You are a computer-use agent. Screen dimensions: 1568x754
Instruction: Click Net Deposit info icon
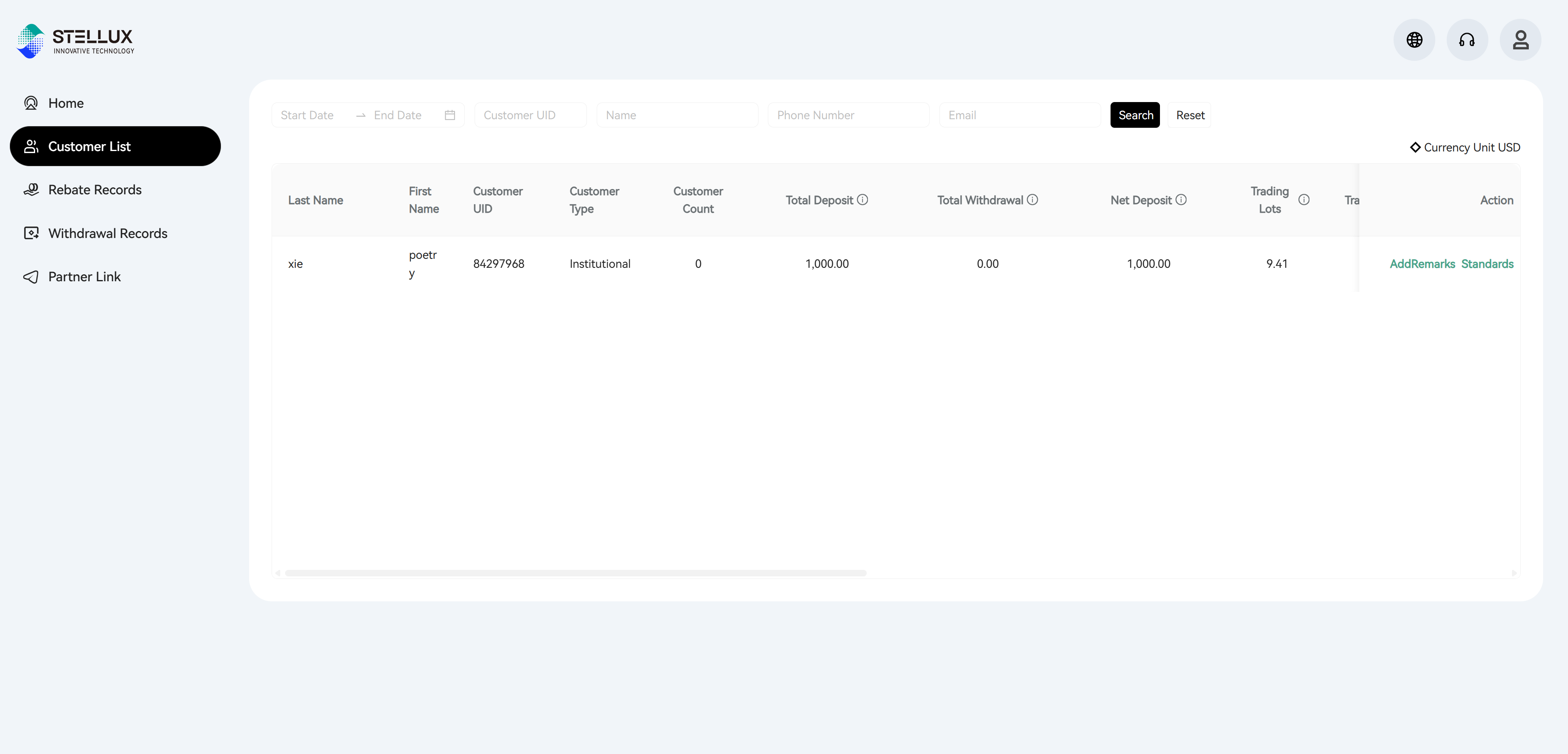[1181, 200]
